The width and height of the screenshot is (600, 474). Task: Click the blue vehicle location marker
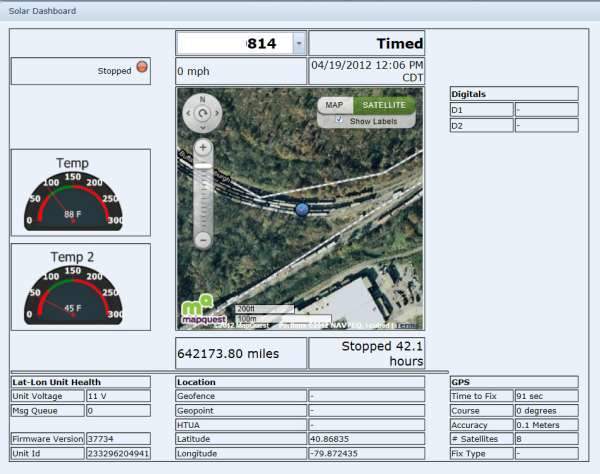(302, 208)
